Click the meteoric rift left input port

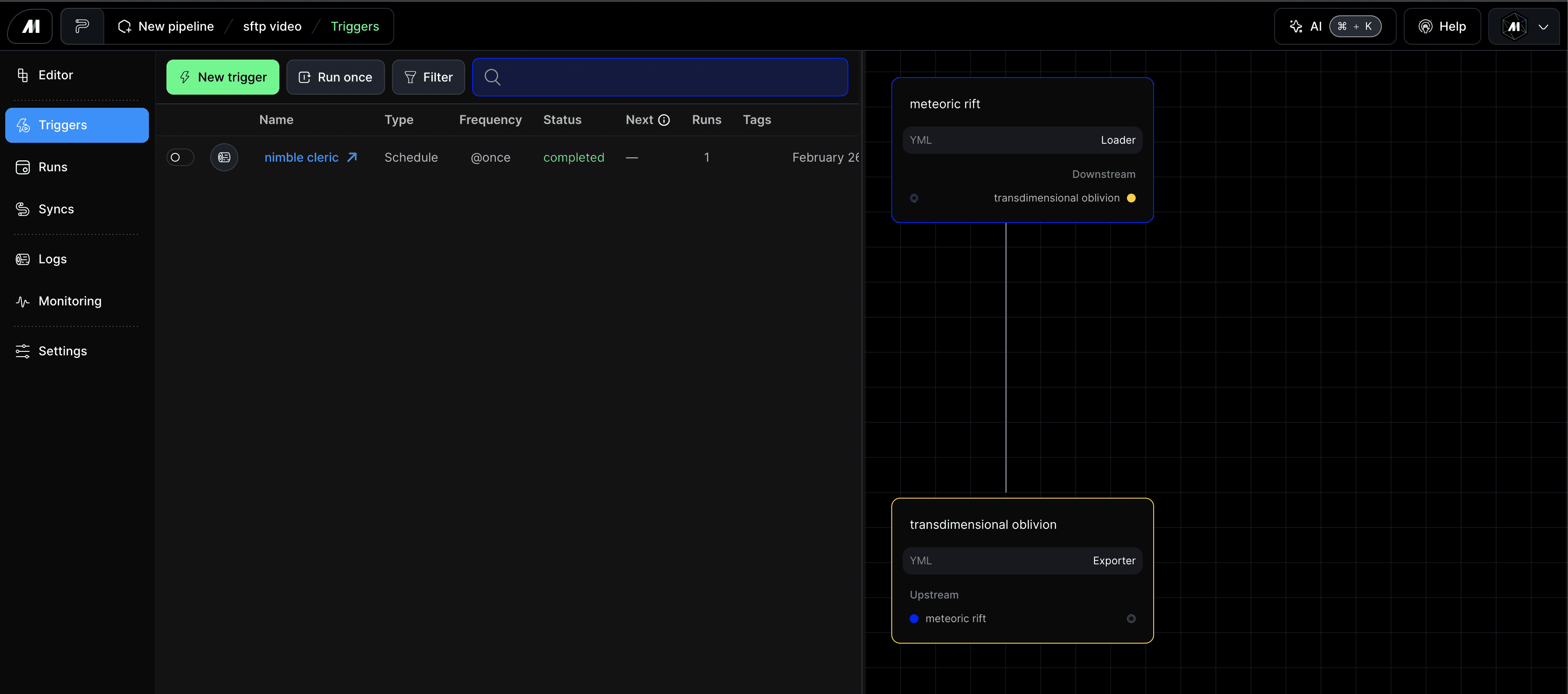pyautogui.click(x=914, y=198)
